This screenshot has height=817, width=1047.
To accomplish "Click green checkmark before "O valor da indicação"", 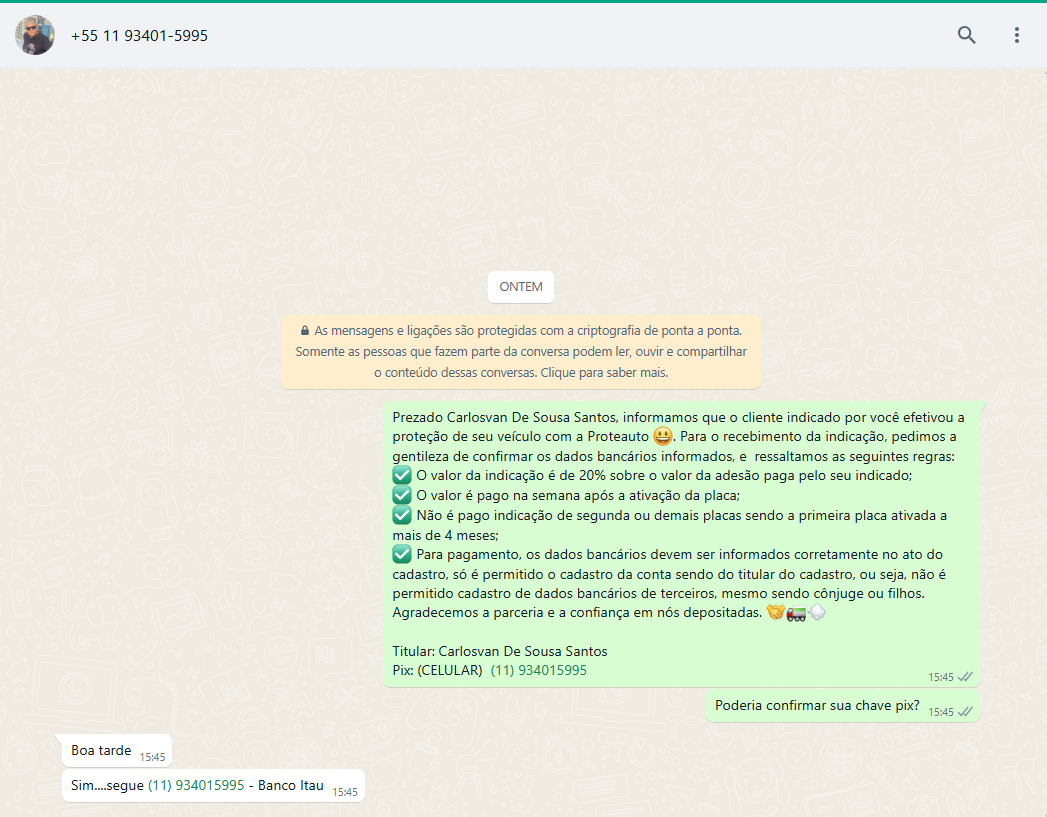I will tap(402, 476).
